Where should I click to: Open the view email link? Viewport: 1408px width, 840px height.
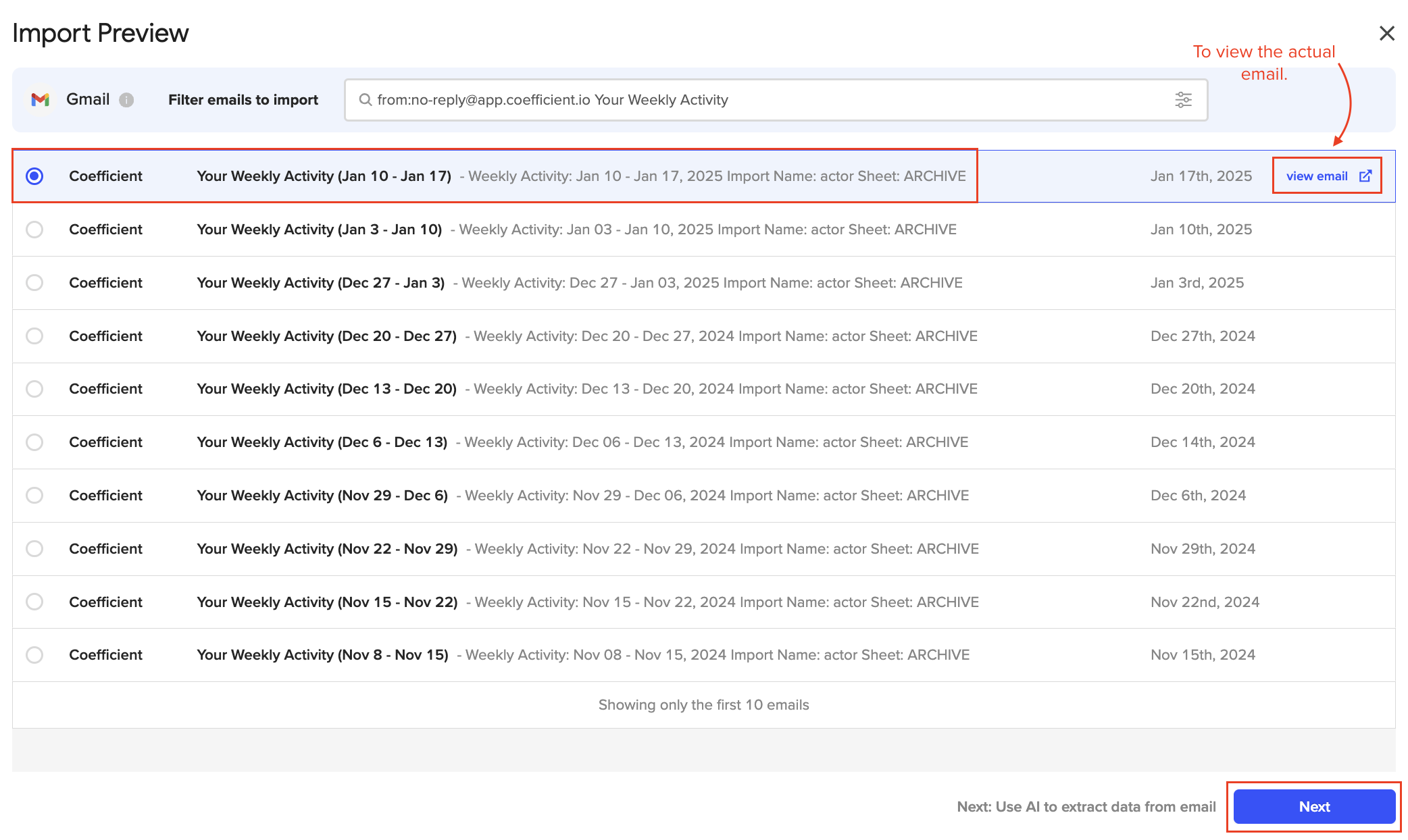tap(1317, 176)
